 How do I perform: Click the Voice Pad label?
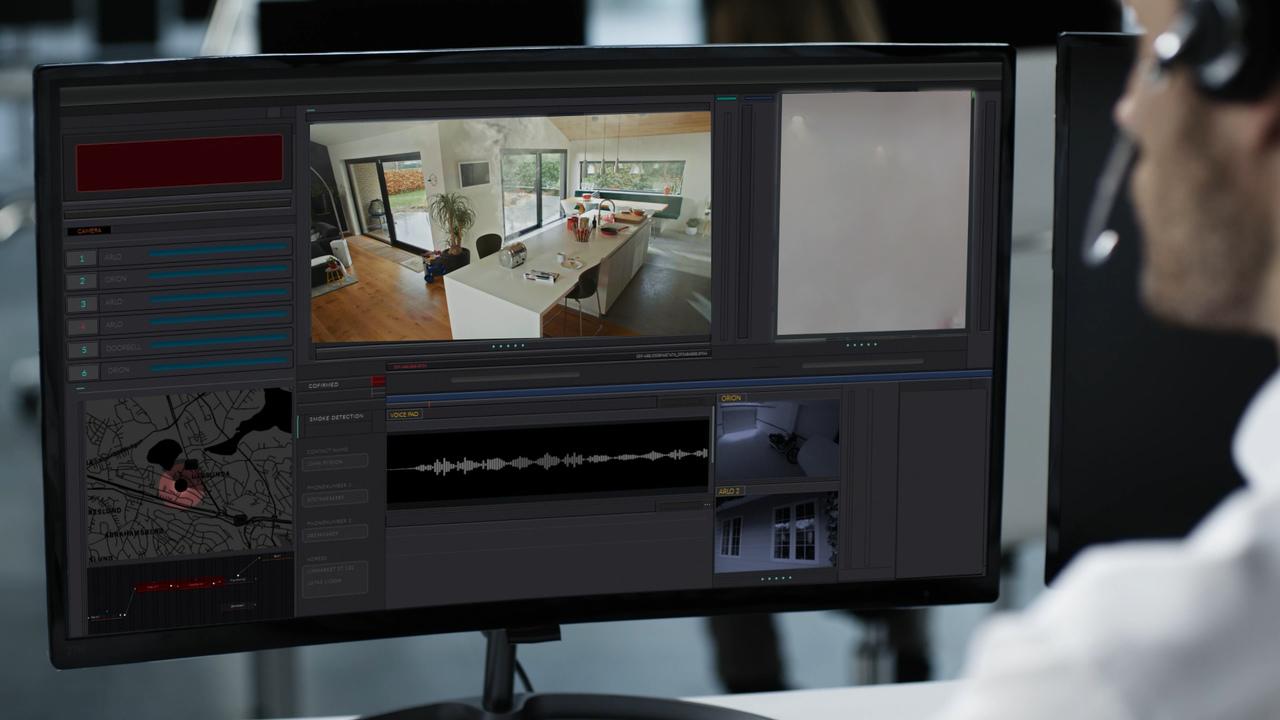(404, 414)
